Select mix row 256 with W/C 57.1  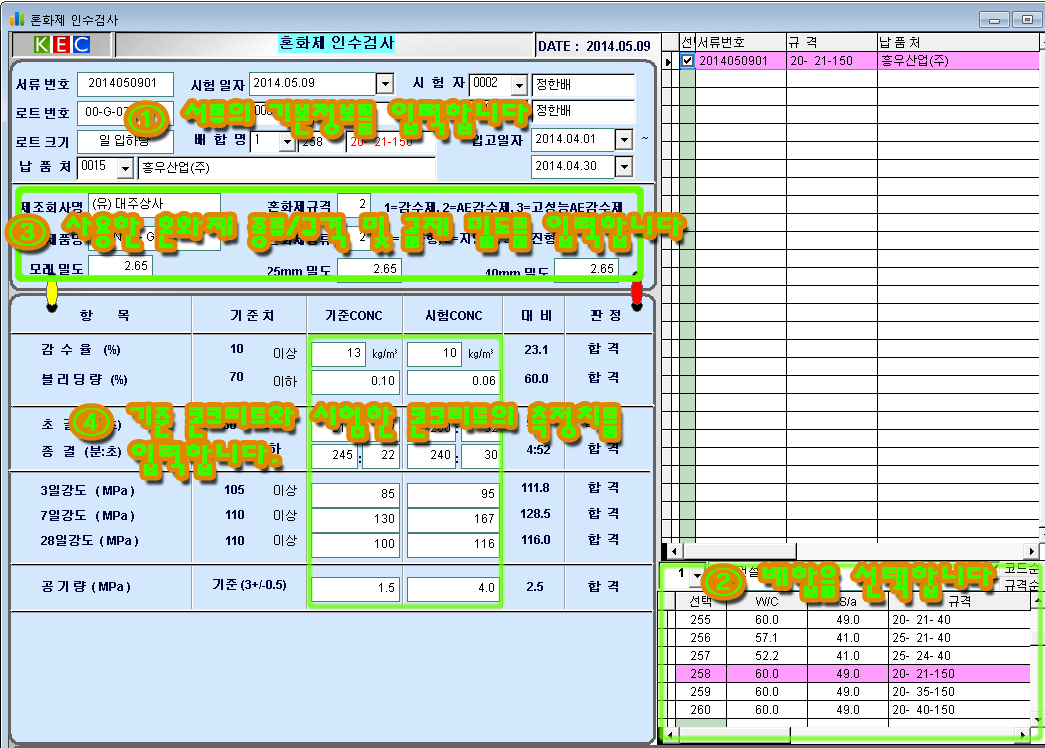853,638
